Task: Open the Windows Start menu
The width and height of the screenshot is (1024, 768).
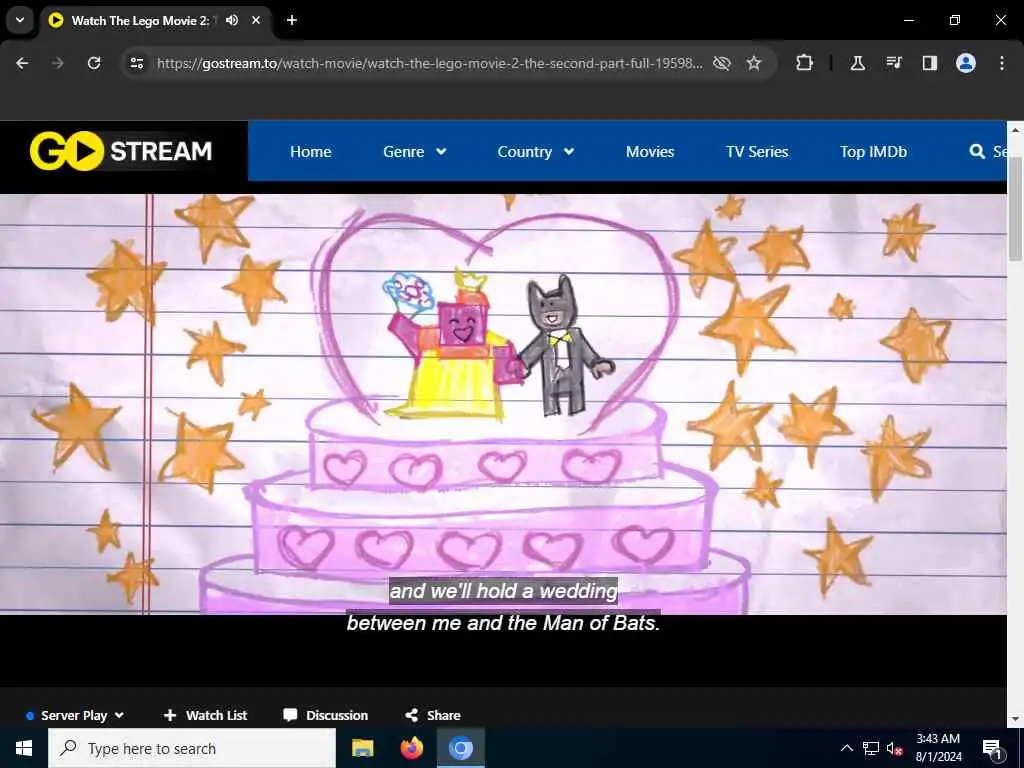Action: click(x=24, y=748)
